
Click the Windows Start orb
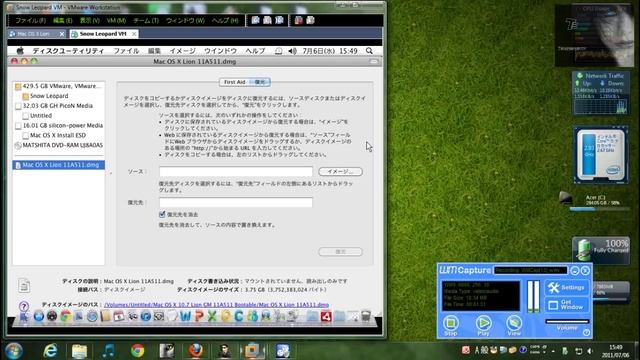click(14, 351)
